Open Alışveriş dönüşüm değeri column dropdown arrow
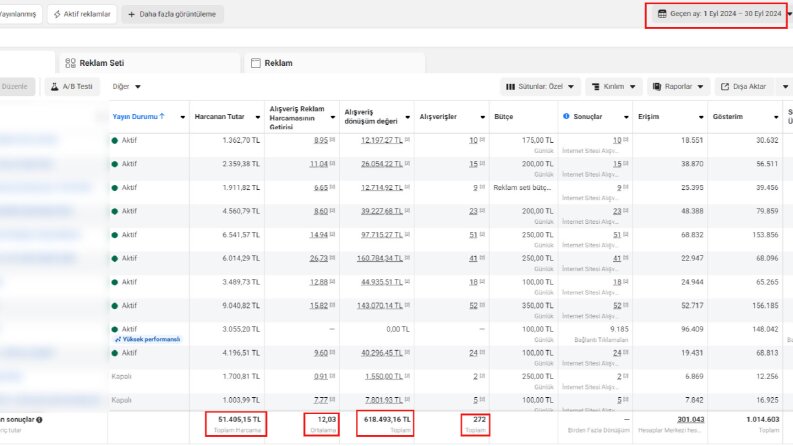The image size is (793, 446). 408,117
